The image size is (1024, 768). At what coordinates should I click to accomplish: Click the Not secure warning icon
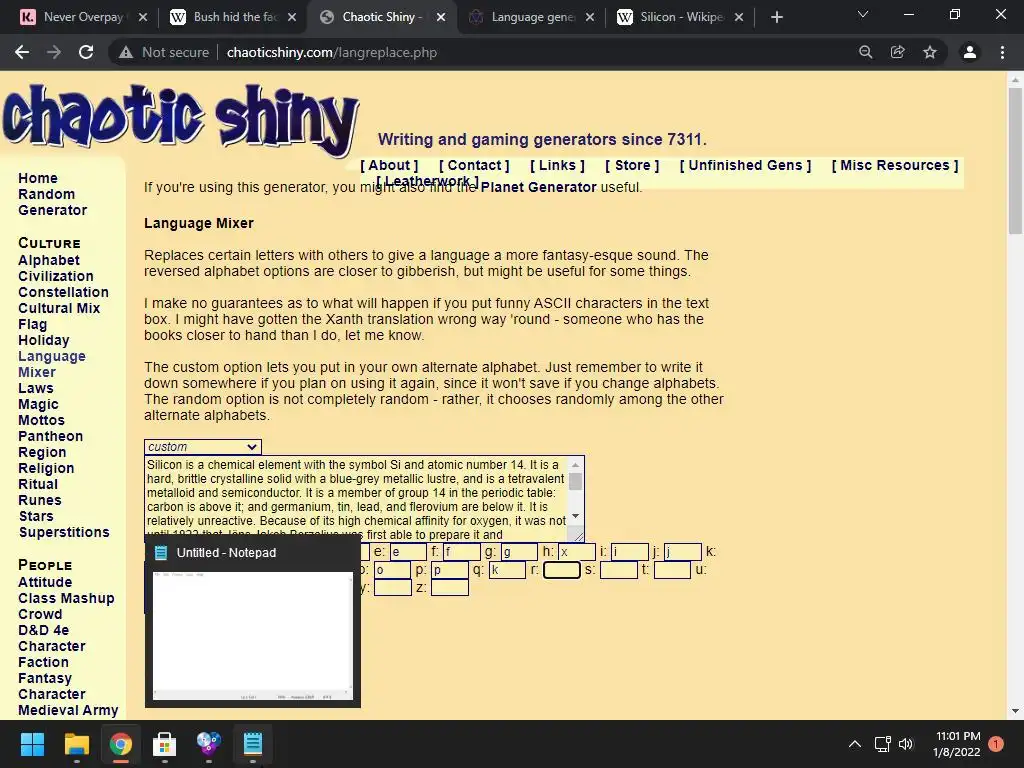pyautogui.click(x=126, y=52)
